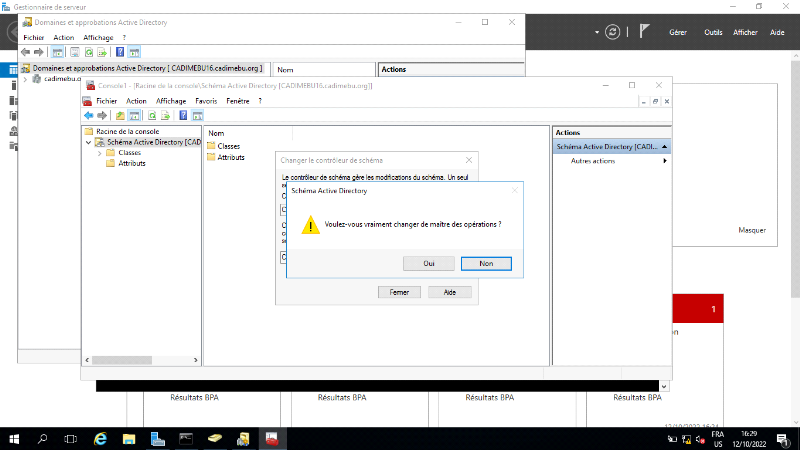Click Forward arrow in Console1 toolbar
The image size is (800, 450).
[102, 115]
